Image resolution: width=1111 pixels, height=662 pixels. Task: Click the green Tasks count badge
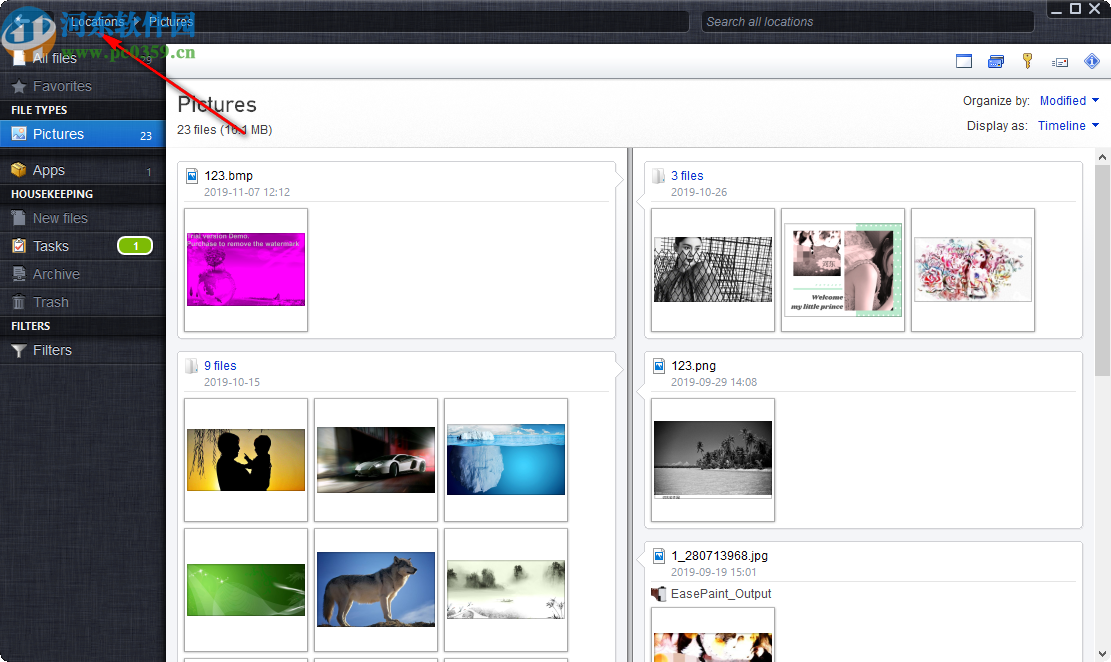135,246
